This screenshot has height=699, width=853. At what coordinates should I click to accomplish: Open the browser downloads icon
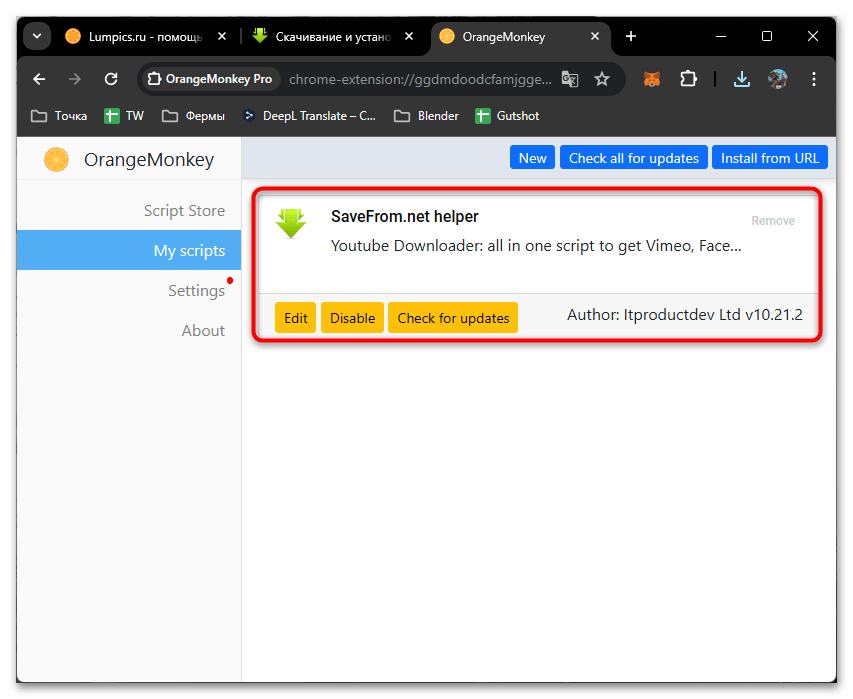pyautogui.click(x=741, y=79)
